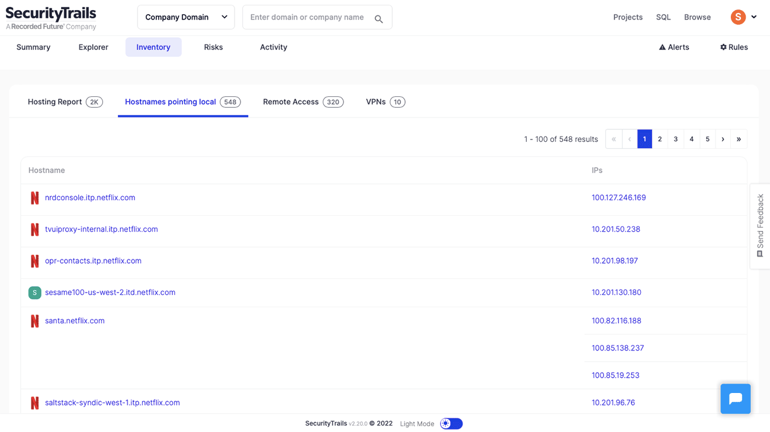Switch to the Explorer tab
The image size is (770, 432).
93,47
